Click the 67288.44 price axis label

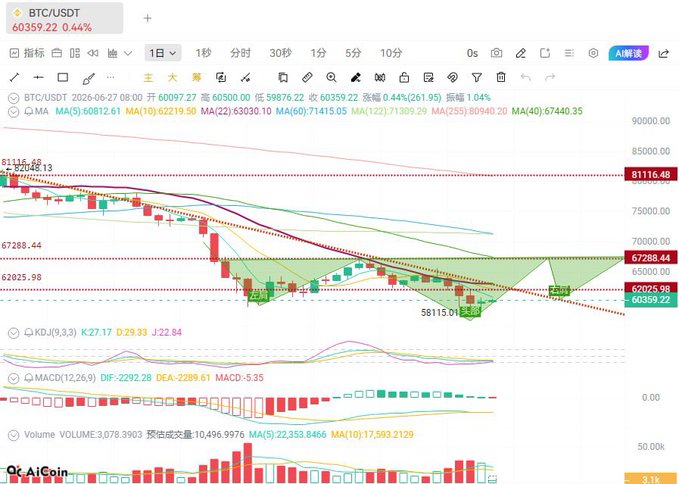pyautogui.click(x=650, y=258)
